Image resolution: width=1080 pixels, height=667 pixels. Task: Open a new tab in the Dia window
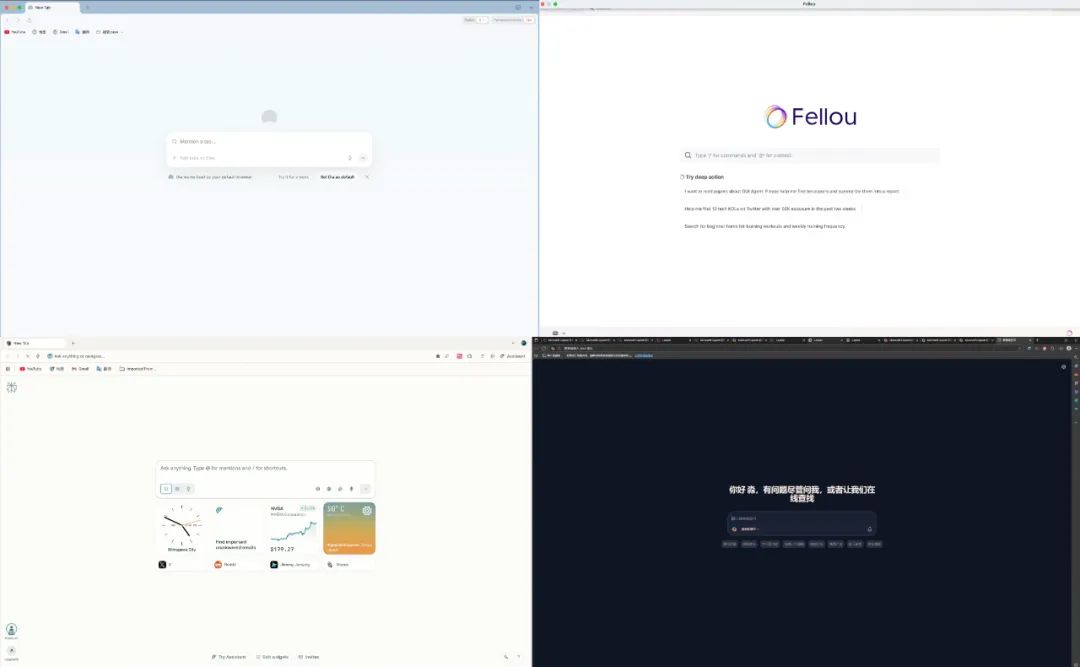coord(87,8)
